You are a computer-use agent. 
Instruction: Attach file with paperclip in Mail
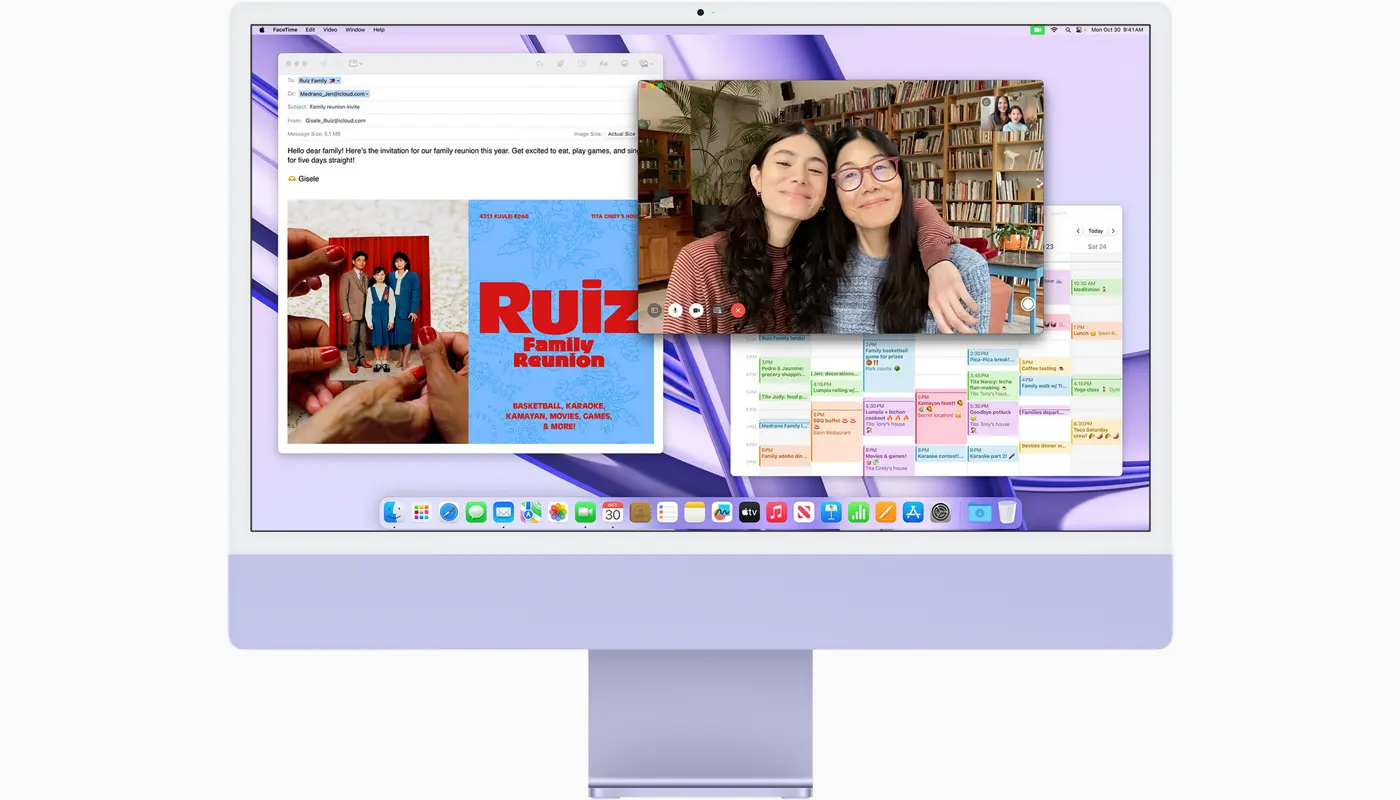[560, 63]
